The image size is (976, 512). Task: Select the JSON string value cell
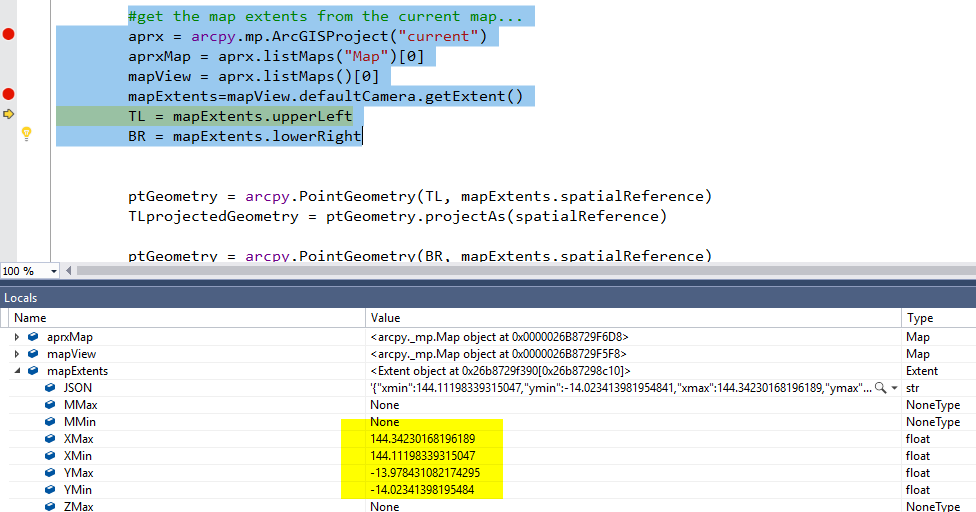(x=621, y=388)
